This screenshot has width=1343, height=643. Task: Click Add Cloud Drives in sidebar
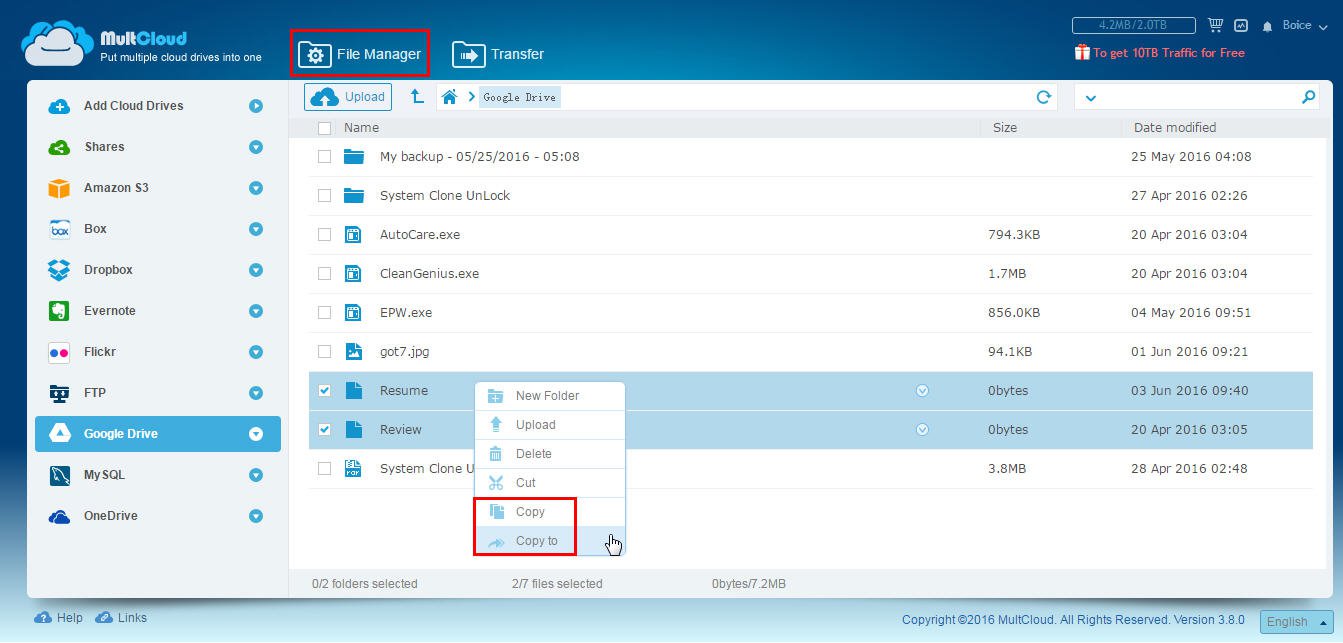(x=134, y=106)
